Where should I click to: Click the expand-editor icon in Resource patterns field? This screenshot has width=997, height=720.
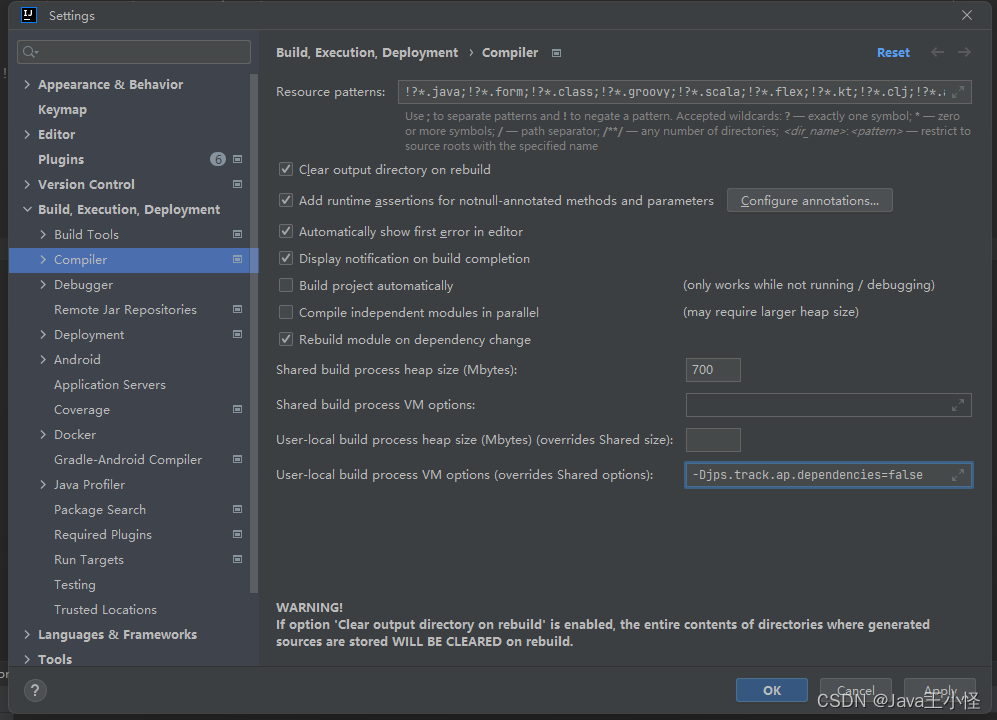(x=962, y=91)
